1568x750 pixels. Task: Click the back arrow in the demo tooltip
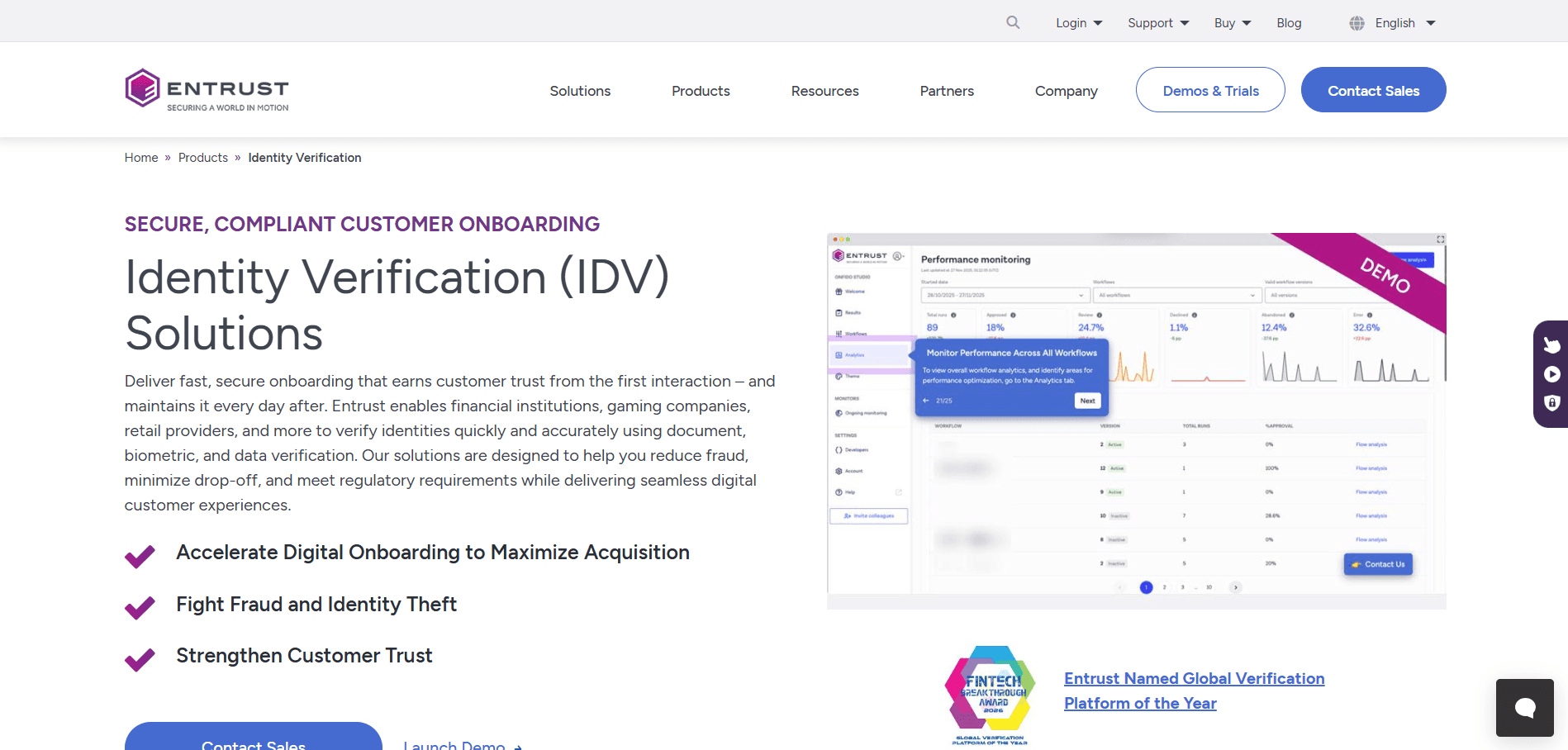point(926,401)
